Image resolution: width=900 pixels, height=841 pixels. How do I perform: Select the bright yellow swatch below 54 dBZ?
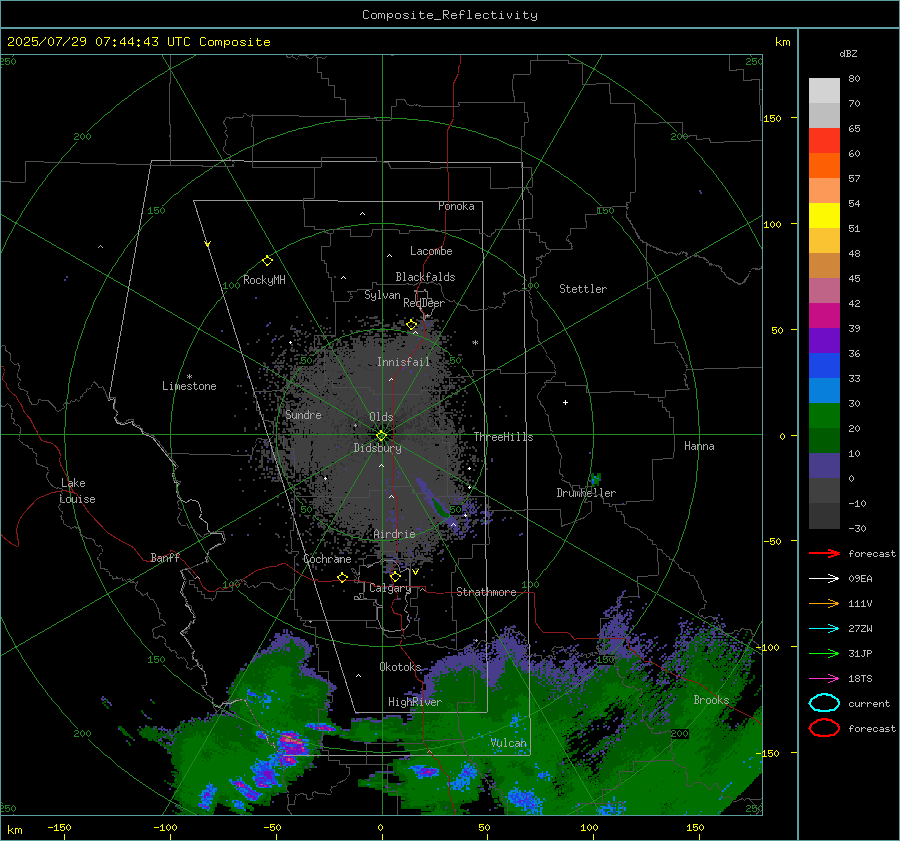point(824,215)
